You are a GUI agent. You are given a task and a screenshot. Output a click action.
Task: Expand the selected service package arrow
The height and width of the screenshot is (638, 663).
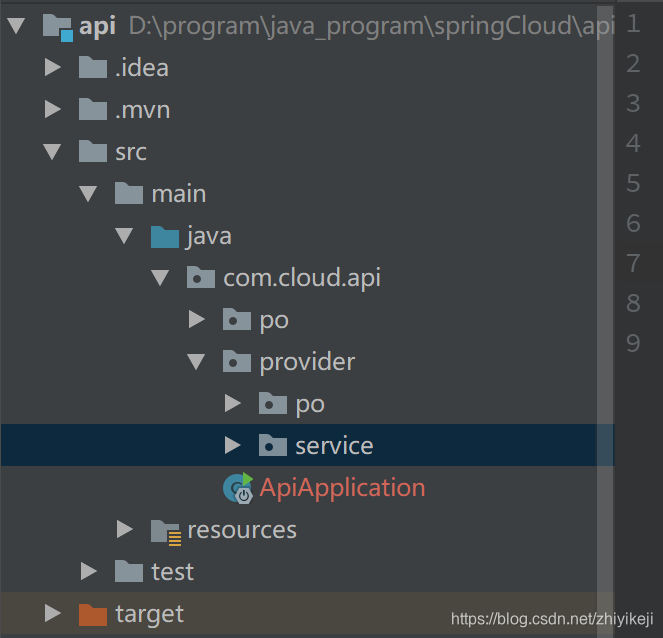pos(233,445)
